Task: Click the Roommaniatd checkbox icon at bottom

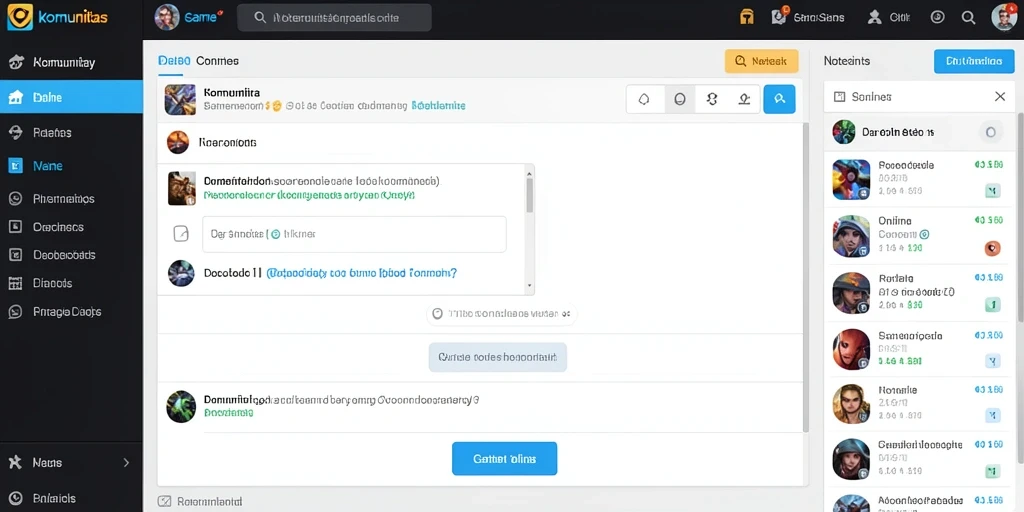Action: (x=165, y=502)
